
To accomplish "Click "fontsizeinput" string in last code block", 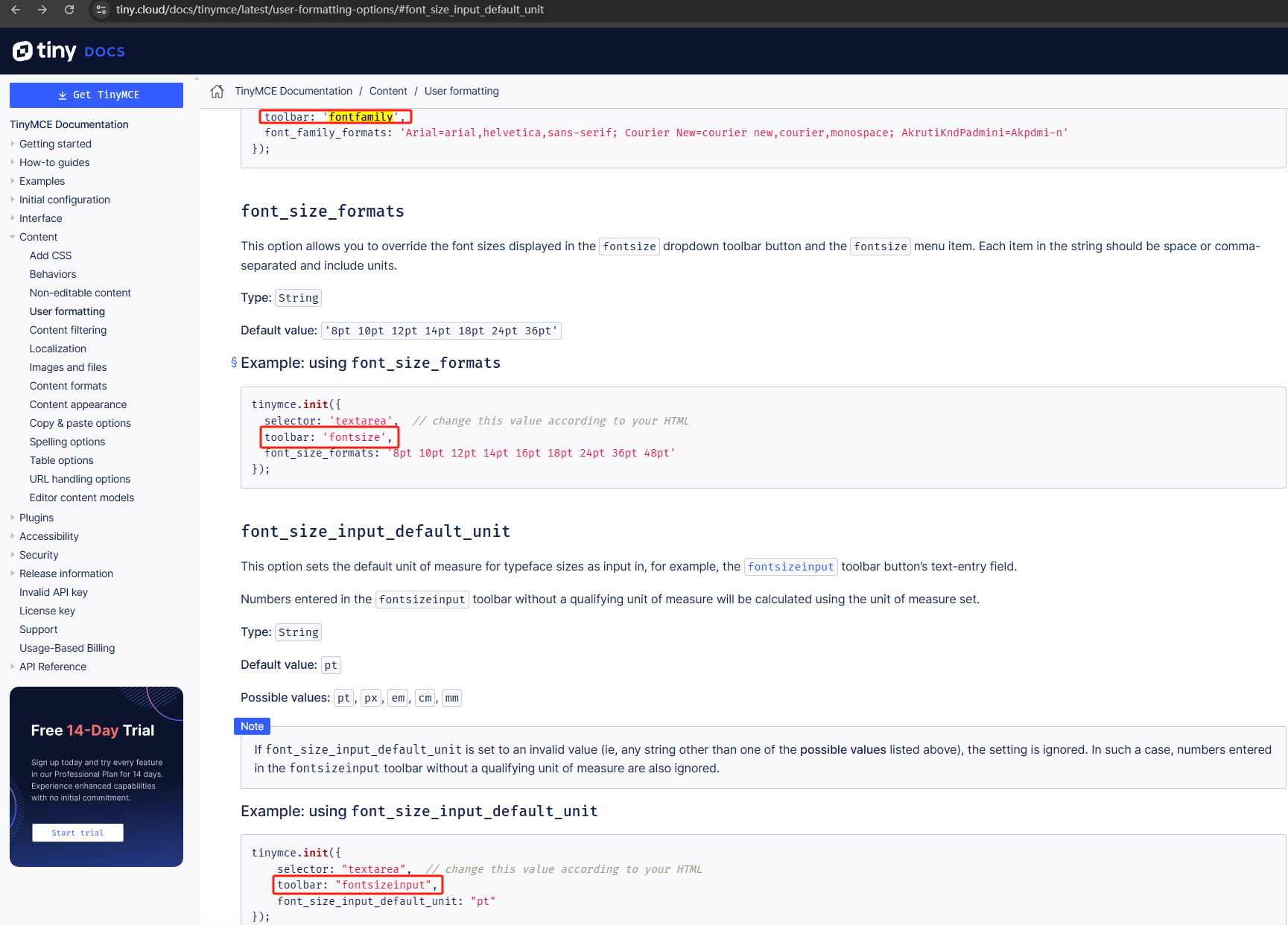I will coord(384,885).
